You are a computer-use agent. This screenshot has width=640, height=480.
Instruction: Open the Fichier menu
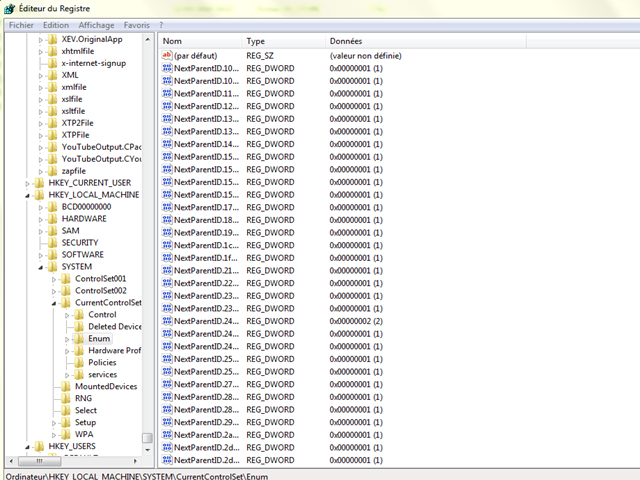tap(21, 23)
